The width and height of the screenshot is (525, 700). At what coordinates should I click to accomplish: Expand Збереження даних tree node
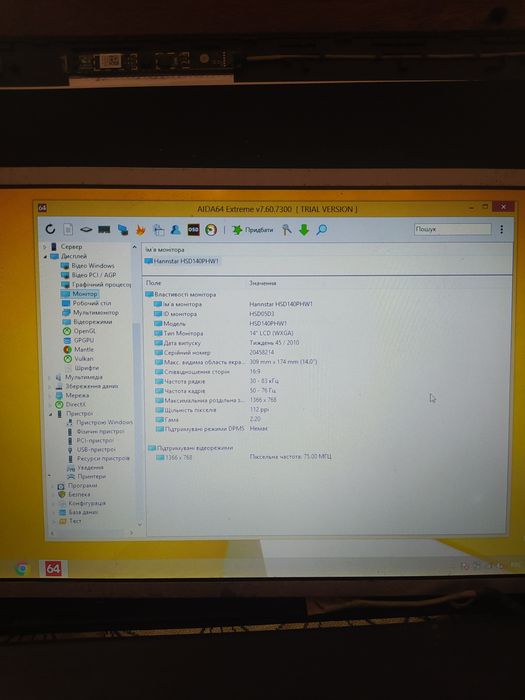pos(50,387)
